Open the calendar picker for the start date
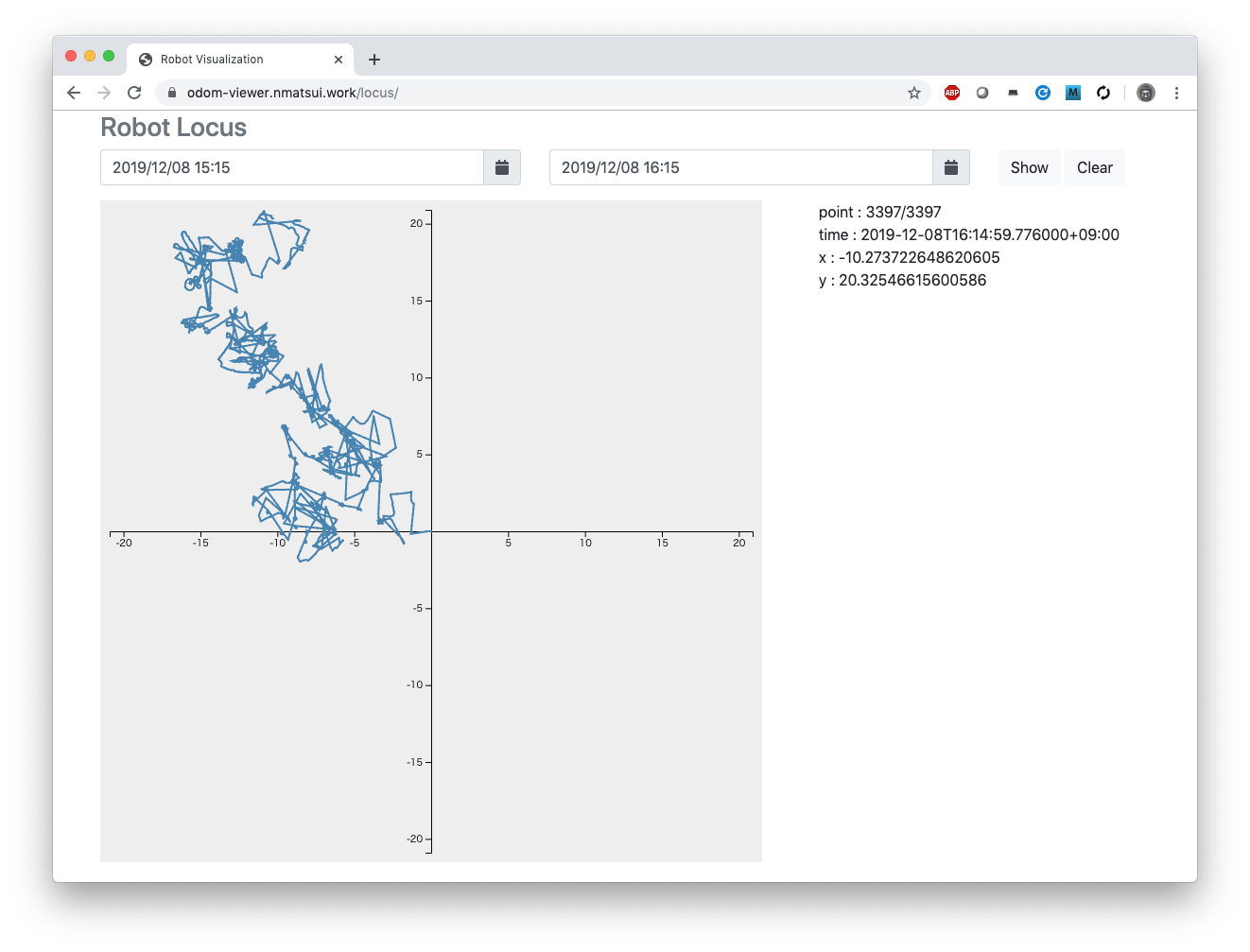1250x952 pixels. coord(502,167)
